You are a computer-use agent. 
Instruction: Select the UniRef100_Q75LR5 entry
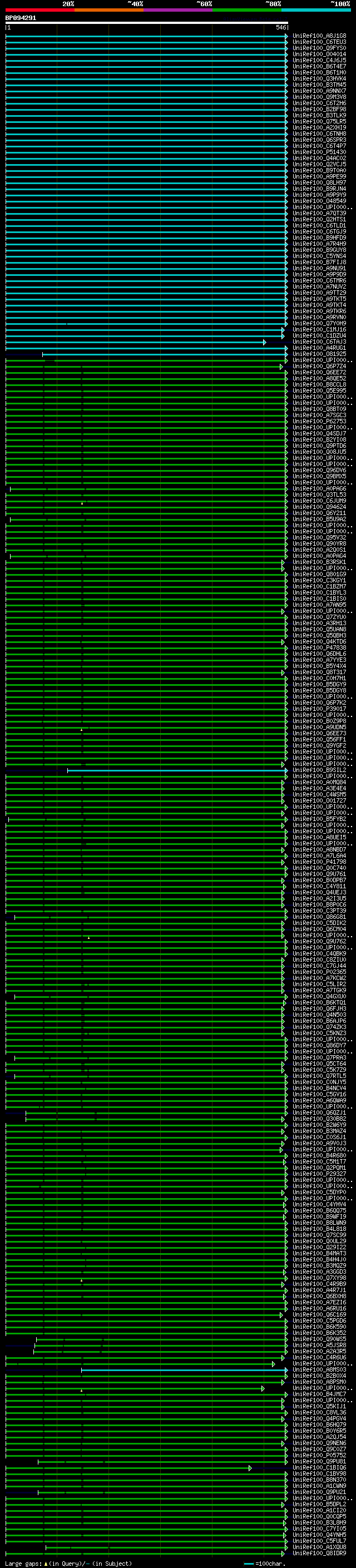[319, 122]
